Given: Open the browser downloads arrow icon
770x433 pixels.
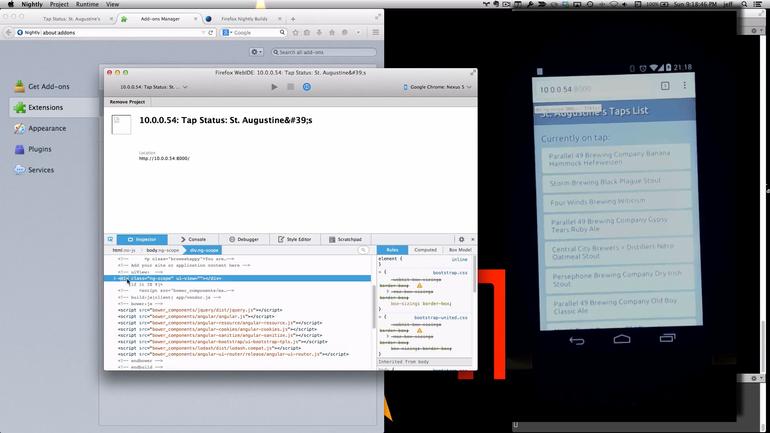Looking at the screenshot, I should [x=319, y=32].
